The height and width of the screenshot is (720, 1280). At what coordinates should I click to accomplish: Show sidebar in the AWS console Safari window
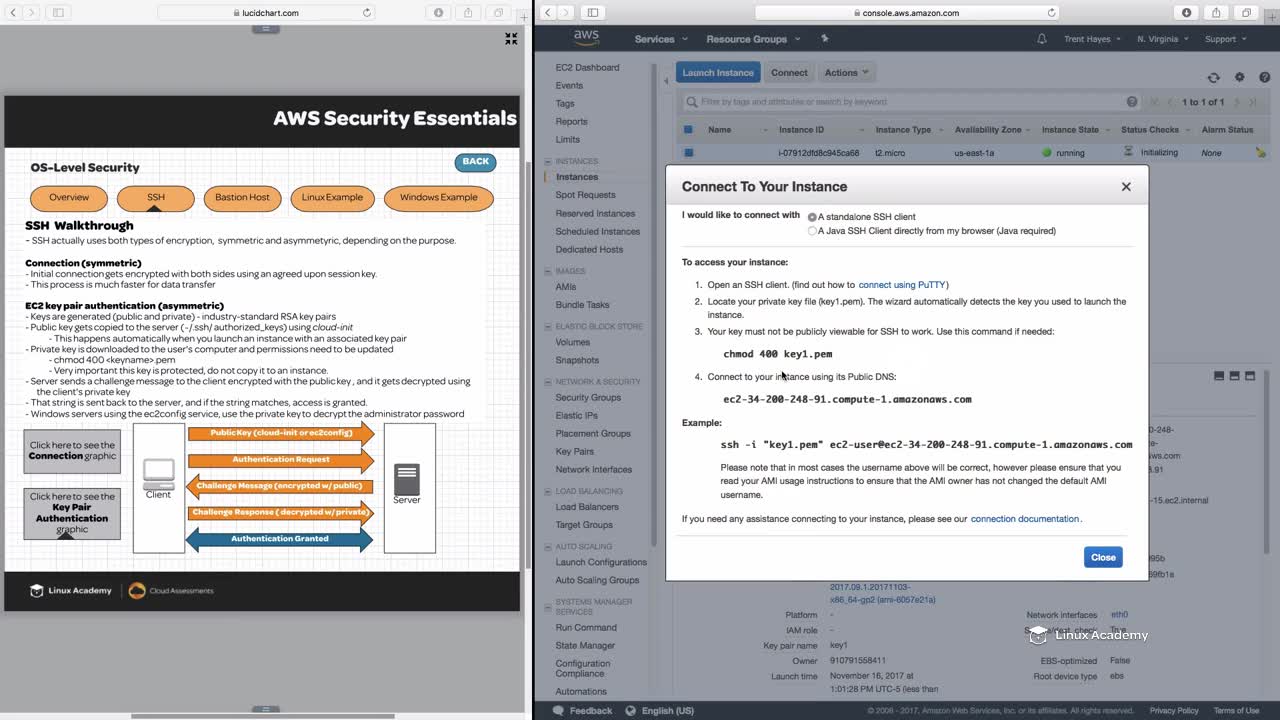(592, 13)
